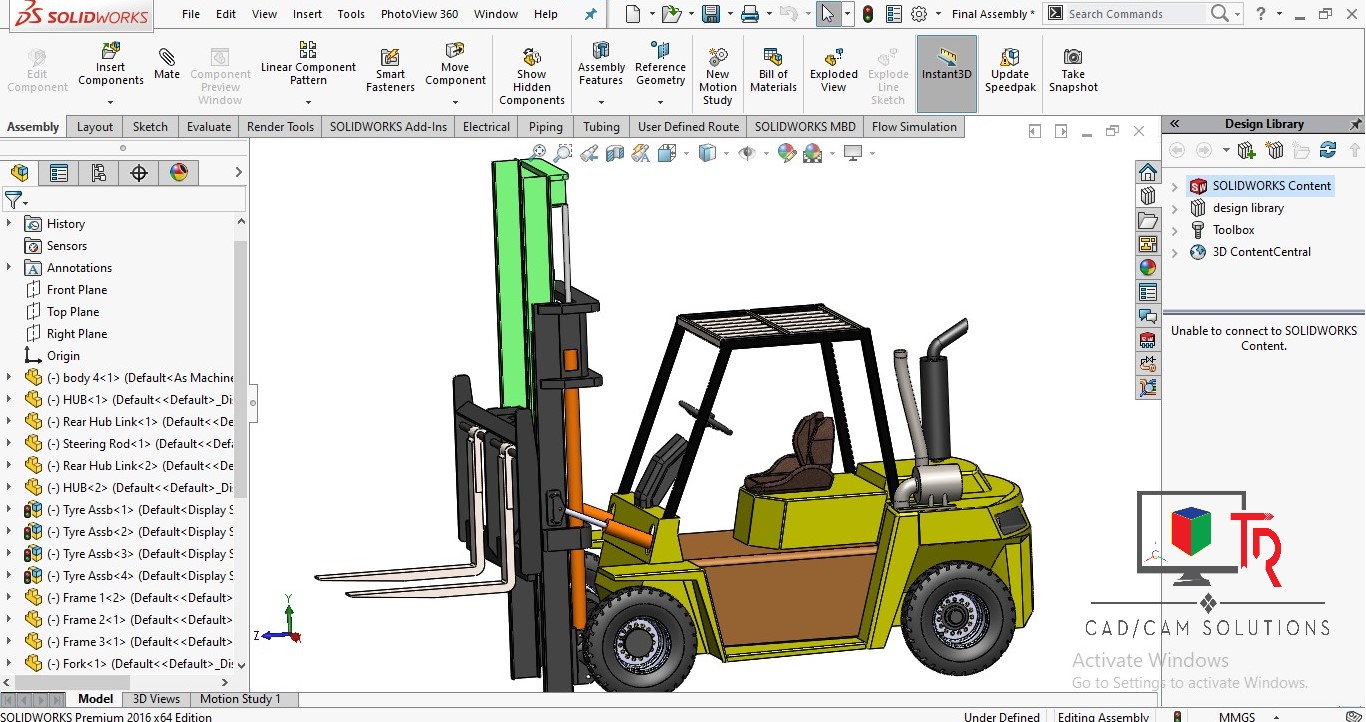Switch to the Flow Simulation tab

[x=914, y=127]
